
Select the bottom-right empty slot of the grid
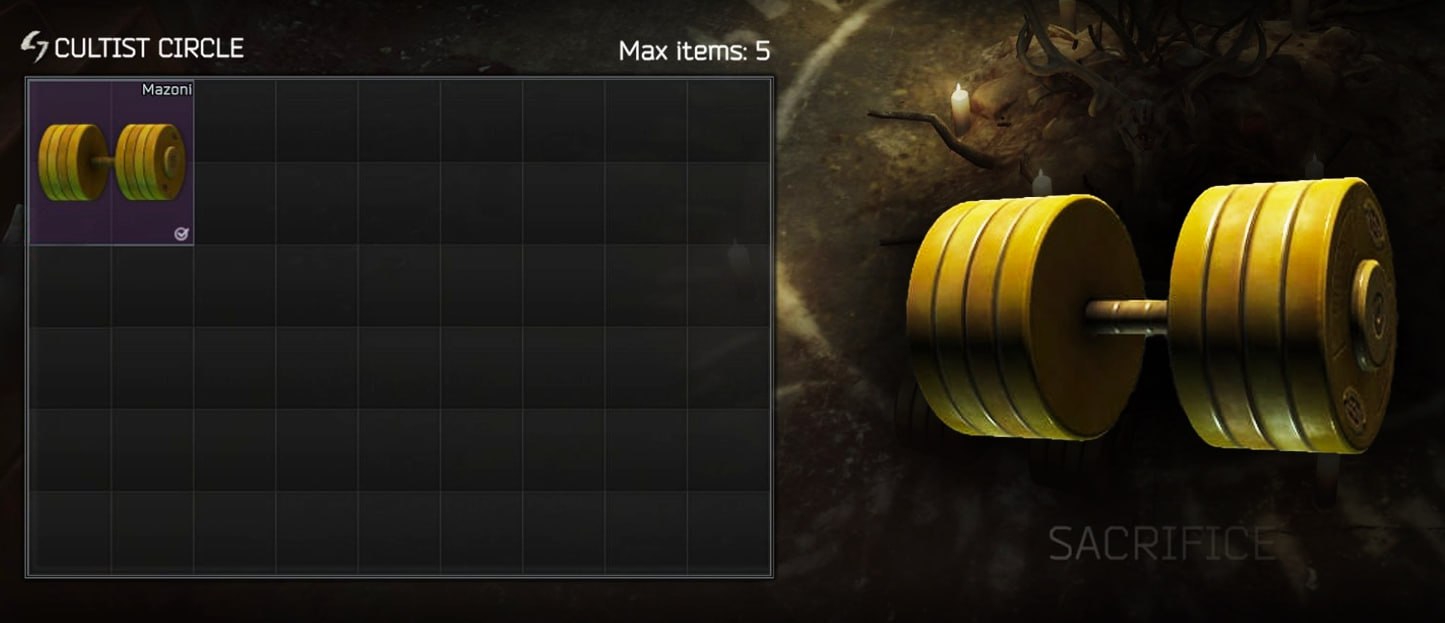click(728, 532)
